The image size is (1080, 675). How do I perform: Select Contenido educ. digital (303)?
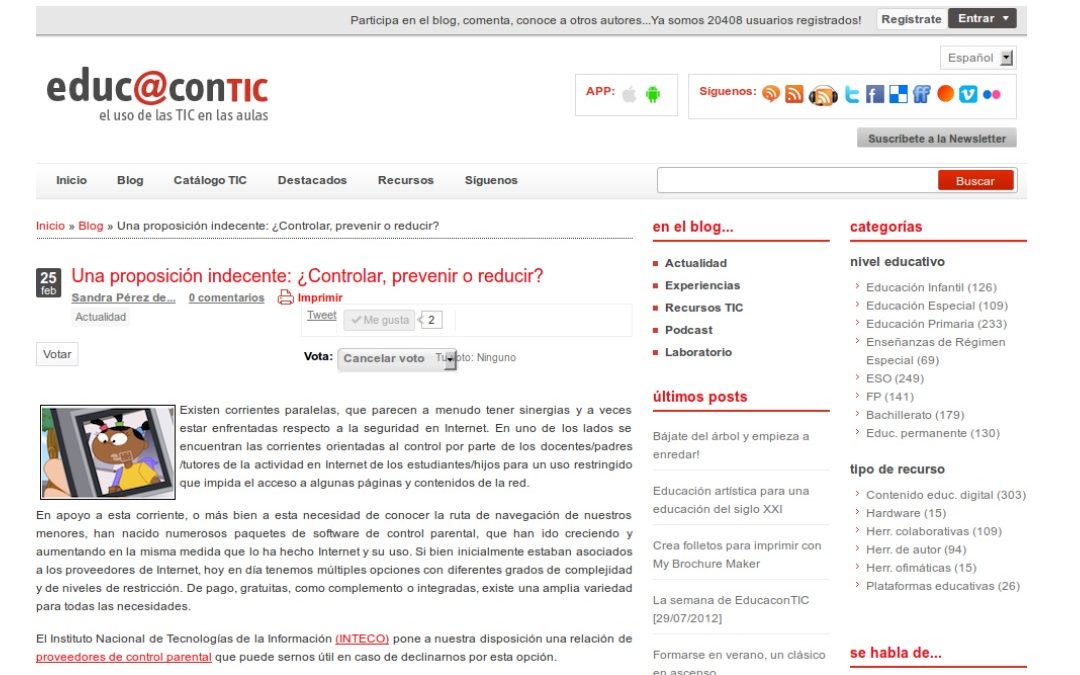(946, 495)
